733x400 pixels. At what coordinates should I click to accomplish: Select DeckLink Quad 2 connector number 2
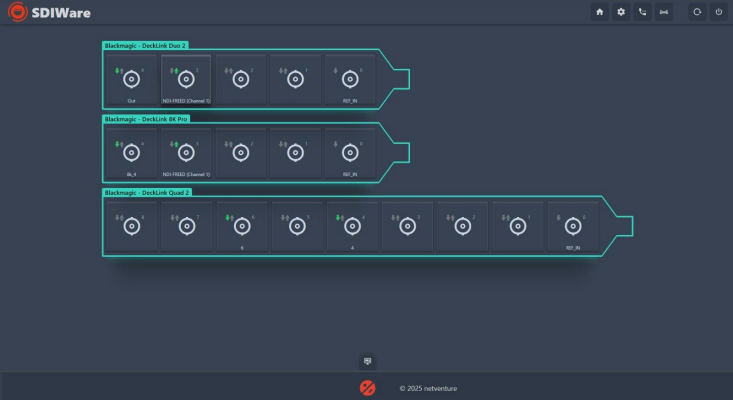tap(463, 227)
